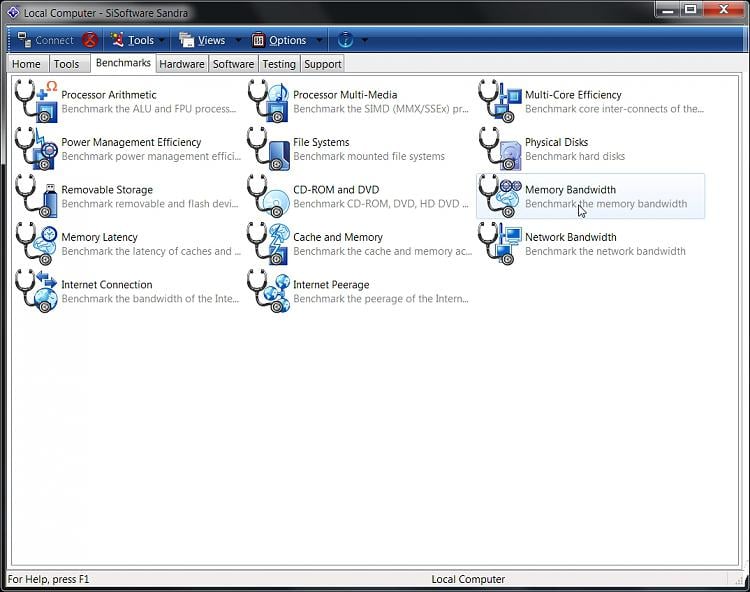Maximize the Sandra window
This screenshot has width=750, height=592.
click(x=691, y=9)
